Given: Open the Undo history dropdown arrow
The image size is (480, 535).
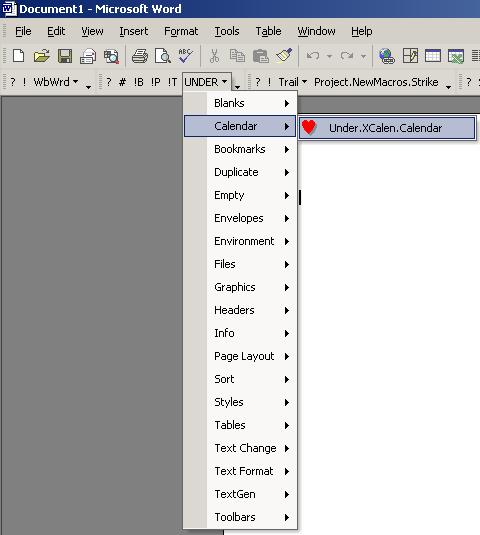Looking at the screenshot, I should click(x=329, y=56).
